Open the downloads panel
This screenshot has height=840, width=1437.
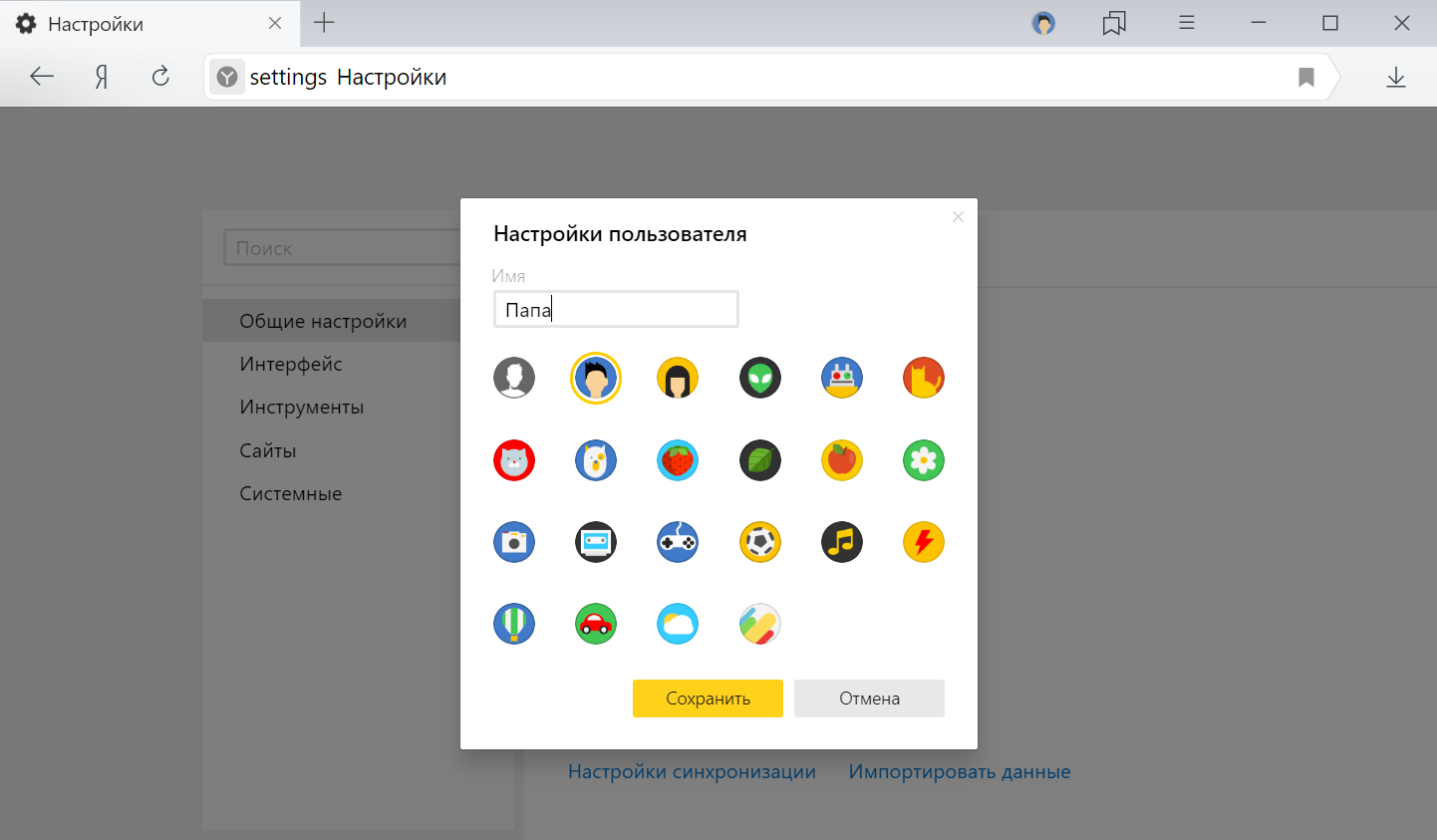click(x=1396, y=77)
